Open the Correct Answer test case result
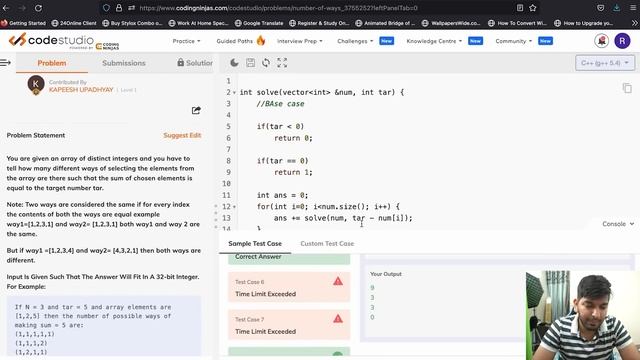The height and width of the screenshot is (360, 640). (289, 258)
